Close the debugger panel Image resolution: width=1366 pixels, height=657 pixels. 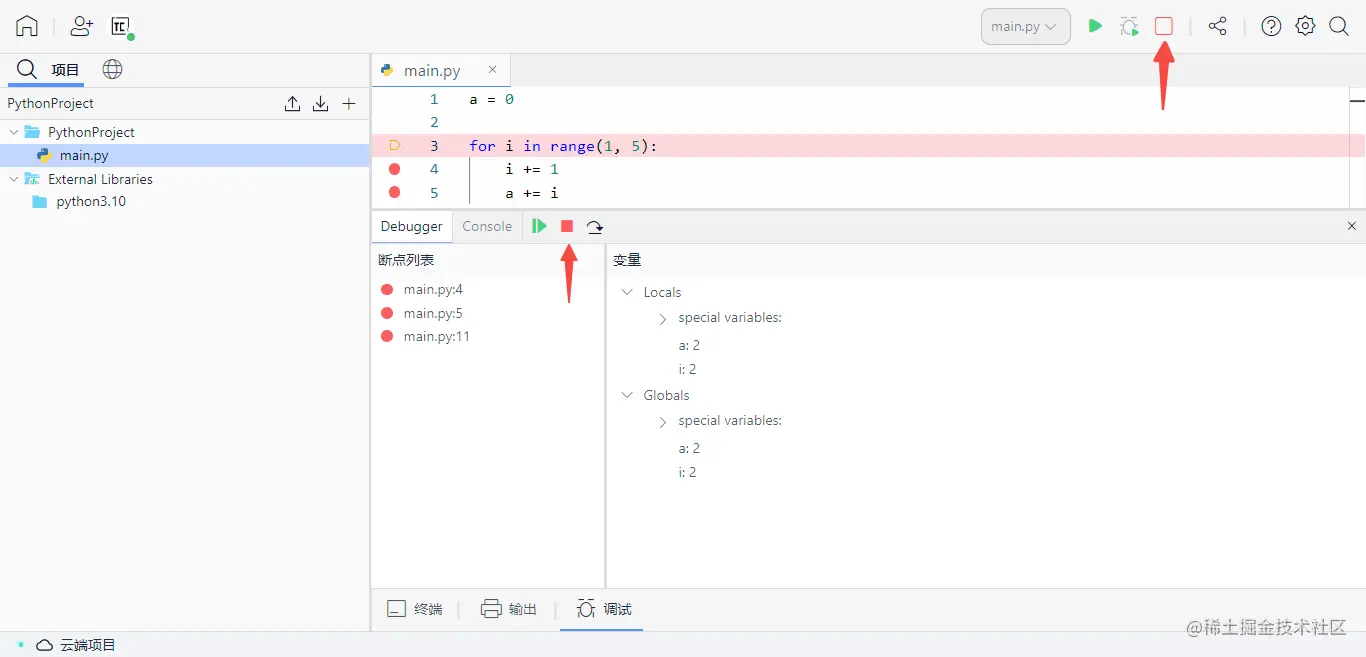(1352, 226)
